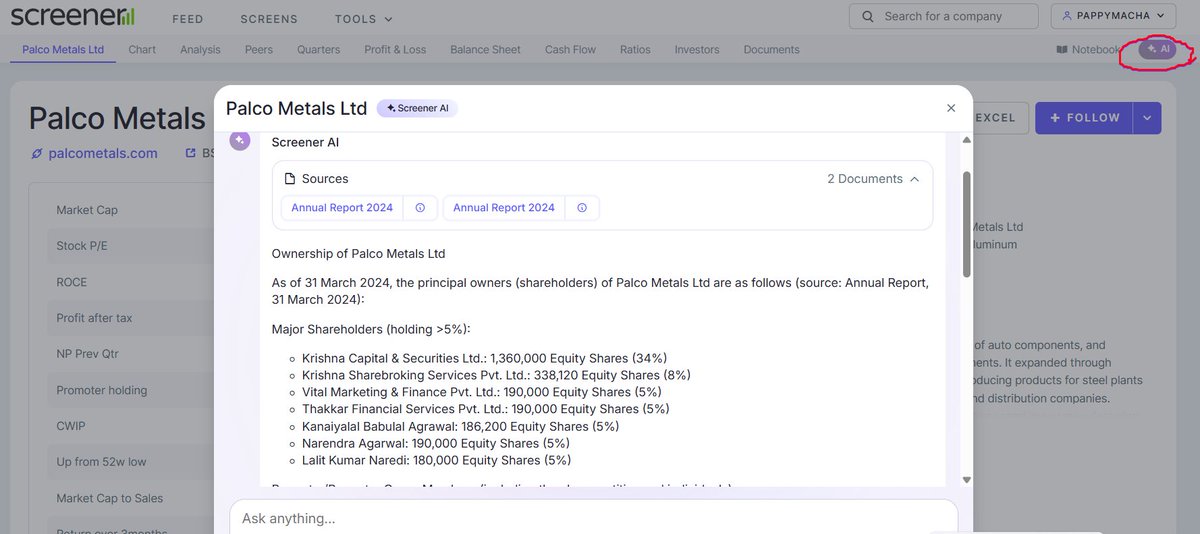Open the Notebook link
This screenshot has width=1200, height=534.
(1088, 49)
